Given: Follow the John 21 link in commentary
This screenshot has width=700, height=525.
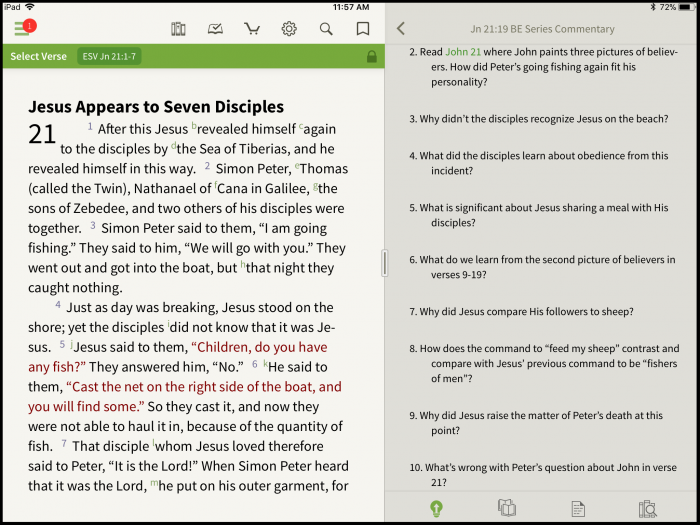Looking at the screenshot, I should (463, 52).
